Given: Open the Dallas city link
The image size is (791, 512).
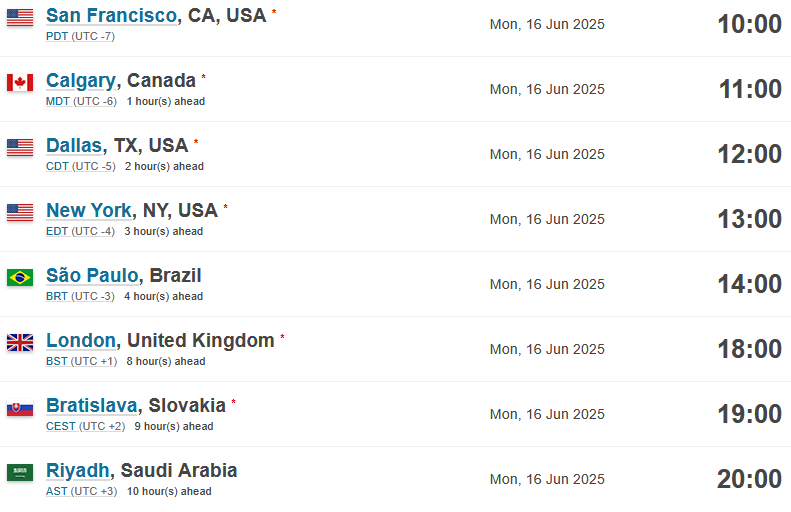Looking at the screenshot, I should (74, 145).
